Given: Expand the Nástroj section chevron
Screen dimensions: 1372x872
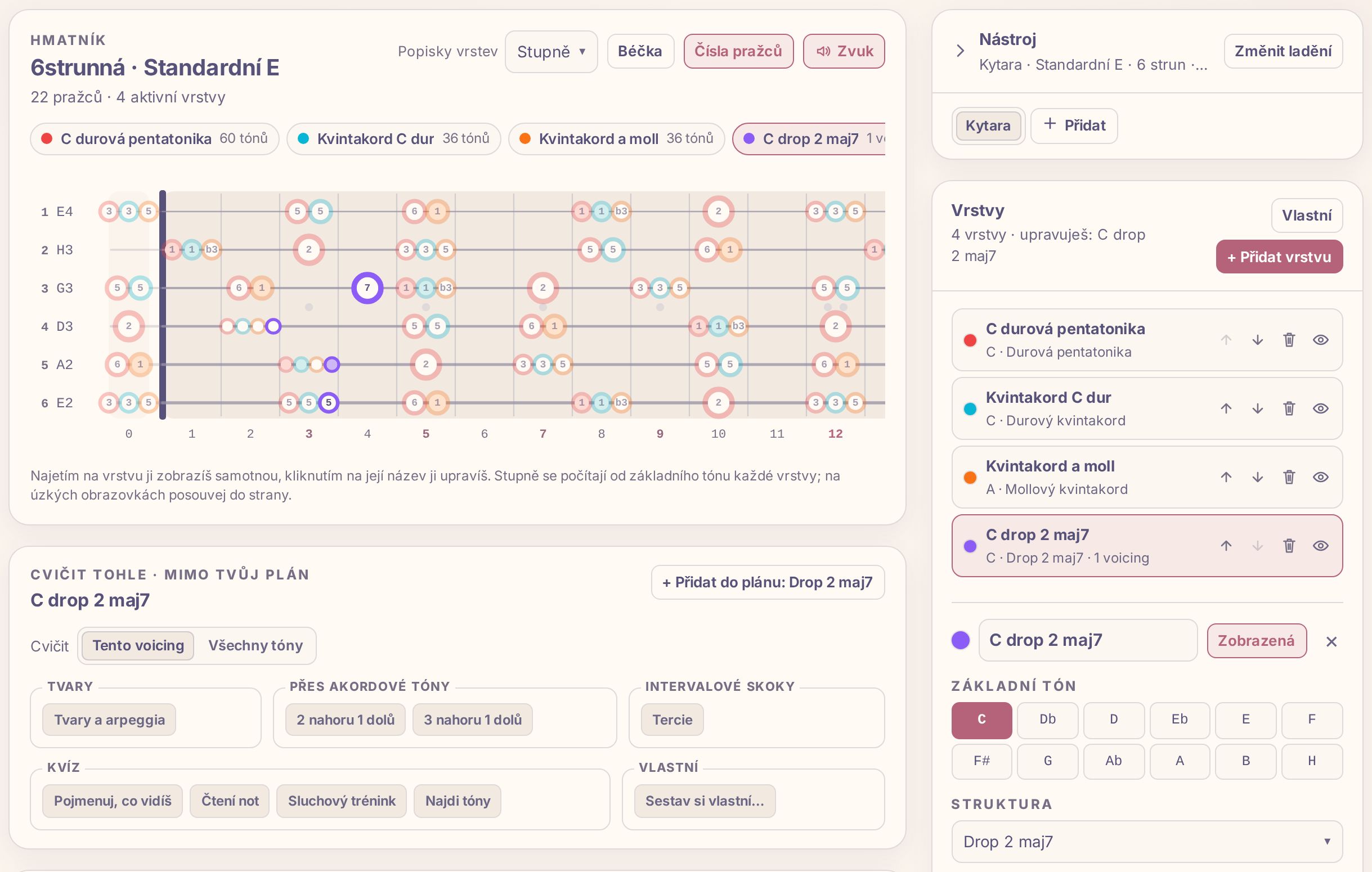Looking at the screenshot, I should click(960, 51).
